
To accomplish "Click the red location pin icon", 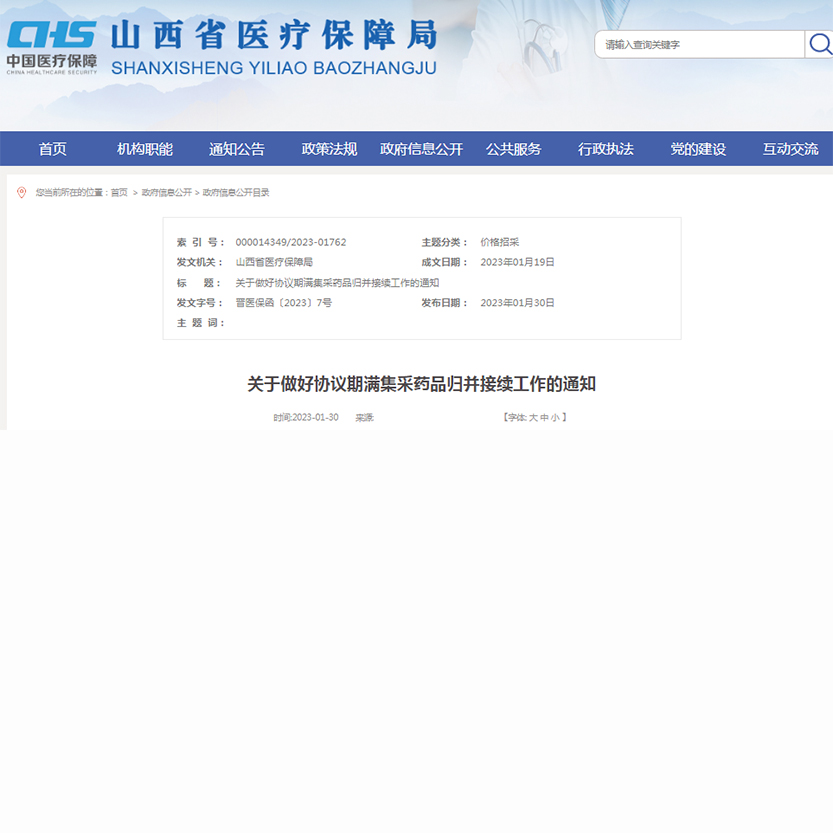I will (22, 192).
